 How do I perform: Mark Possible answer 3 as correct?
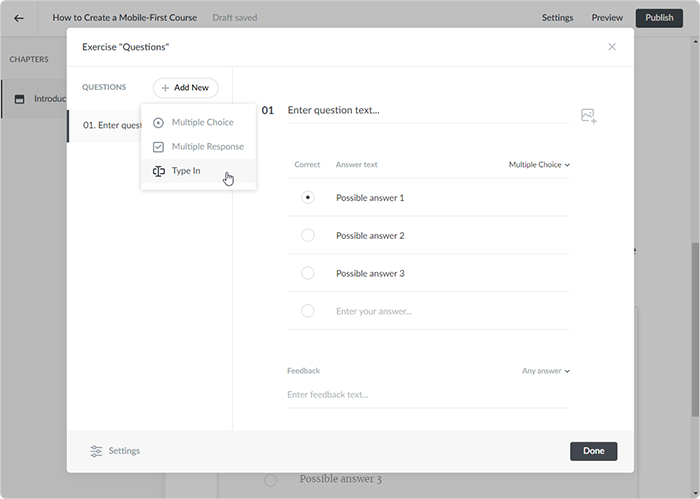[x=308, y=273]
